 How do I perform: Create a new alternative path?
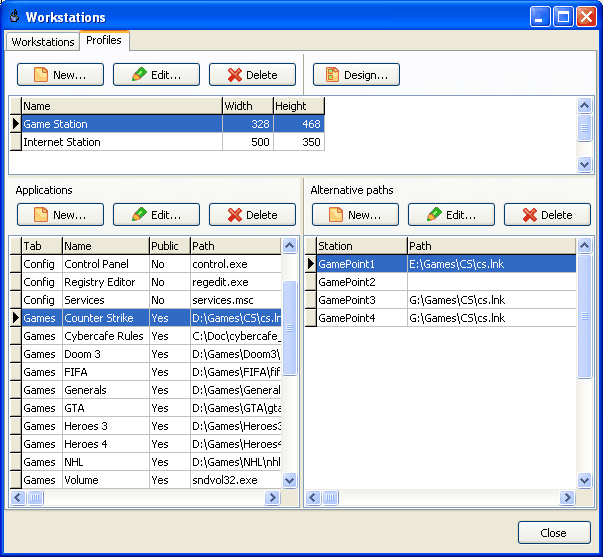click(355, 215)
